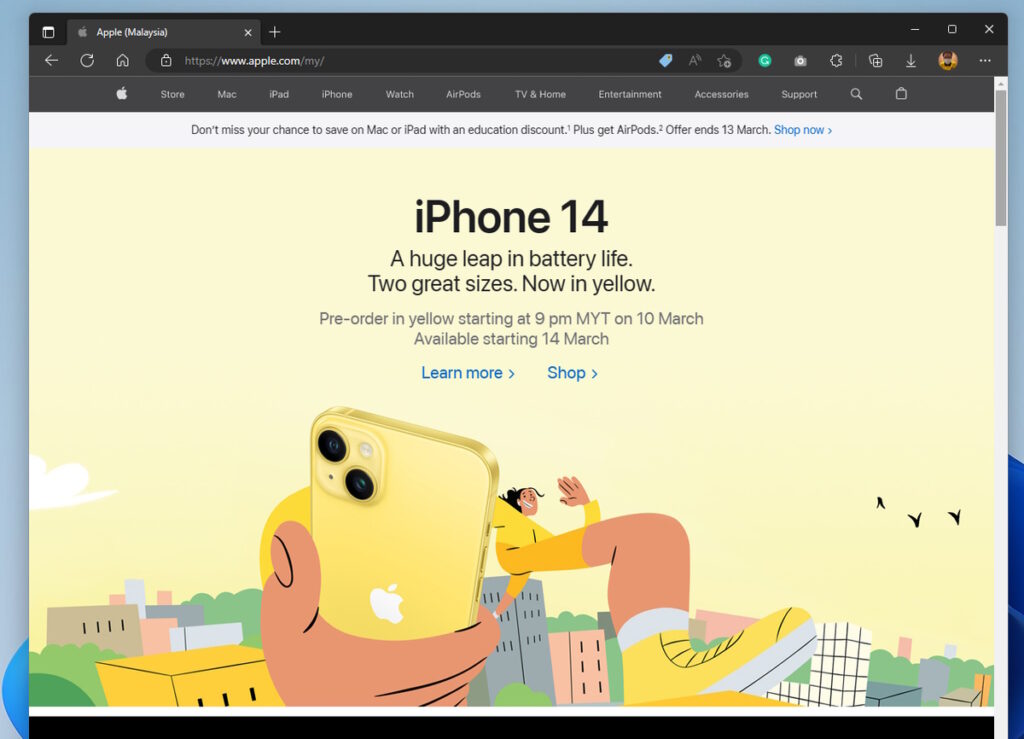Click the vertical scrollbar thumb
Screen dimensions: 1024x739
click(x=1000, y=158)
